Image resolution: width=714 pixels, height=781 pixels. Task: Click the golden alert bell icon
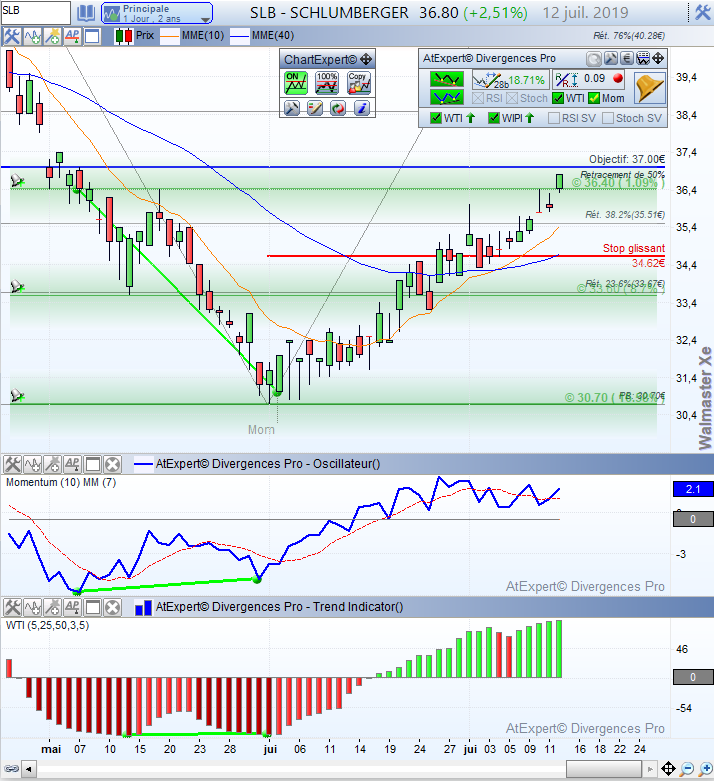(x=650, y=88)
